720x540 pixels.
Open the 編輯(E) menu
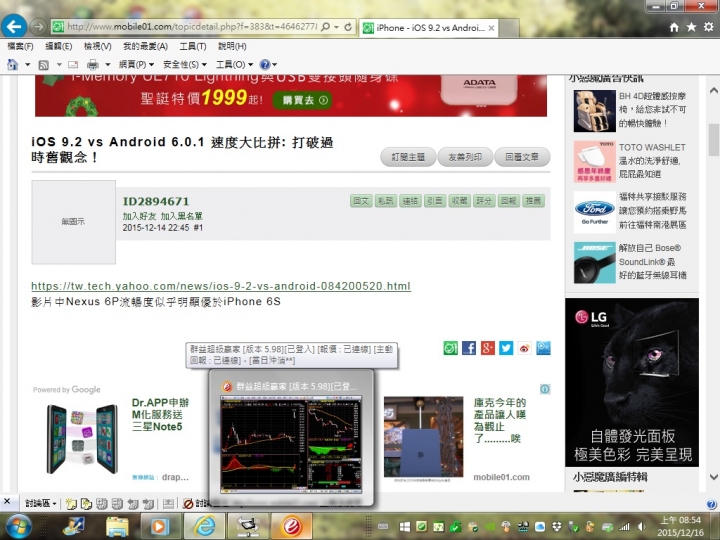click(x=59, y=46)
